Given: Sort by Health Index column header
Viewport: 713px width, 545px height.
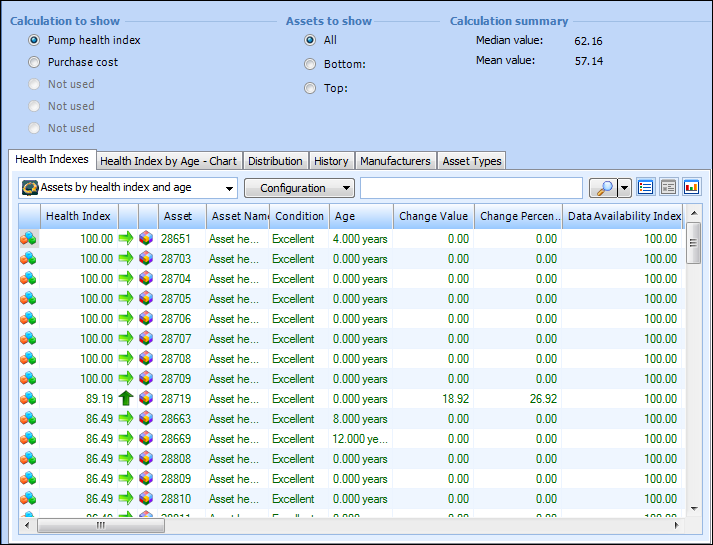Looking at the screenshot, I should click(78, 216).
